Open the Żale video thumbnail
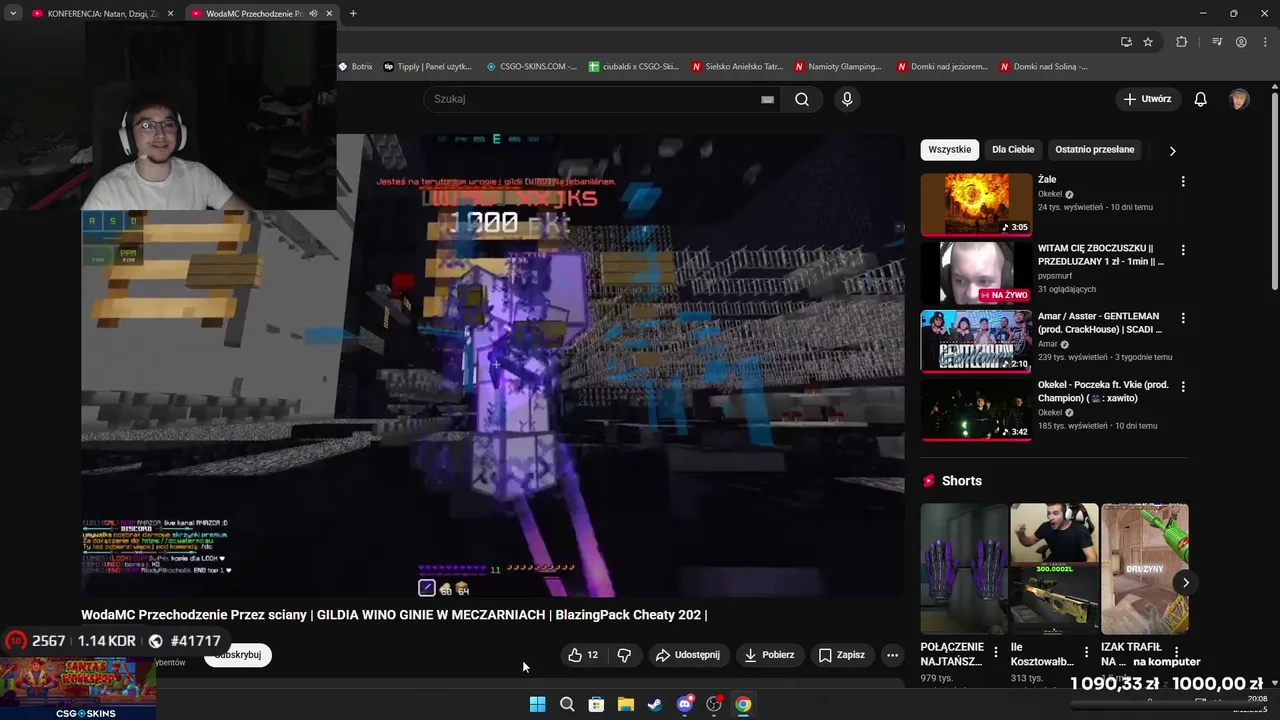The image size is (1280, 720). click(x=976, y=204)
